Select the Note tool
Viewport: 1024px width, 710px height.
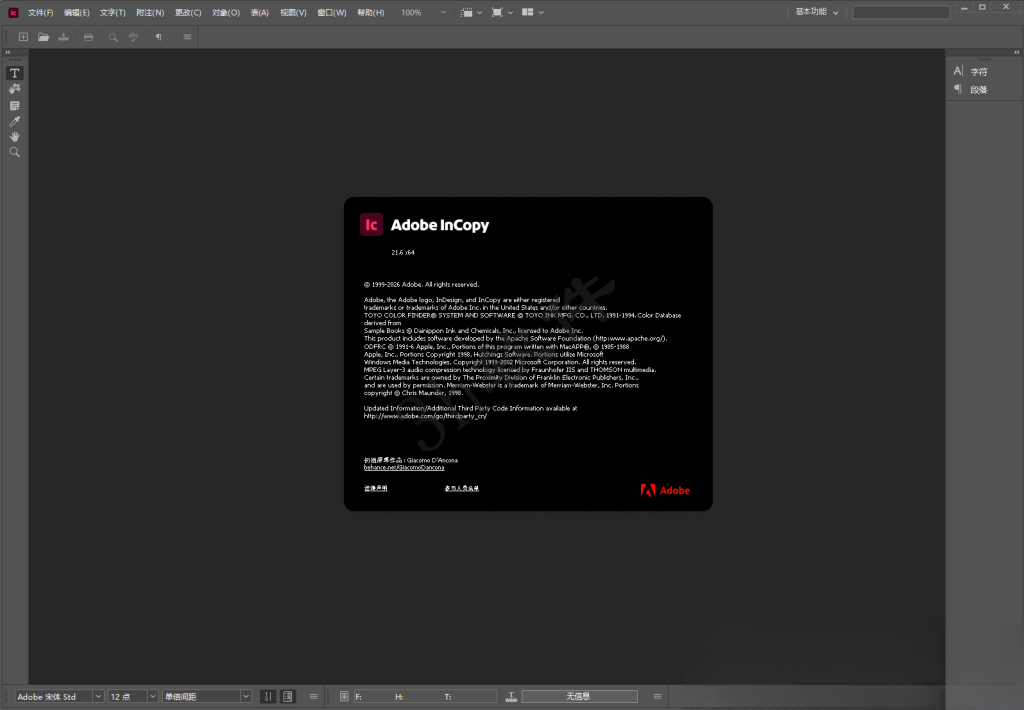[14, 105]
